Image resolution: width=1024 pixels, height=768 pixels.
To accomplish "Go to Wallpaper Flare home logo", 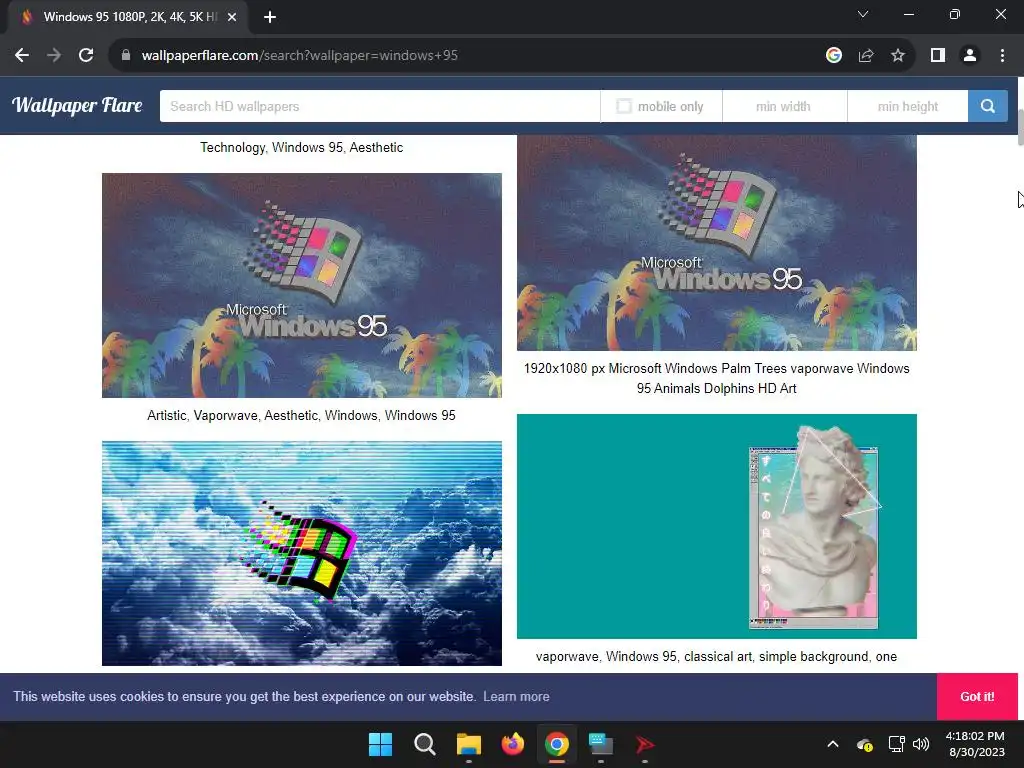I will coord(77,105).
